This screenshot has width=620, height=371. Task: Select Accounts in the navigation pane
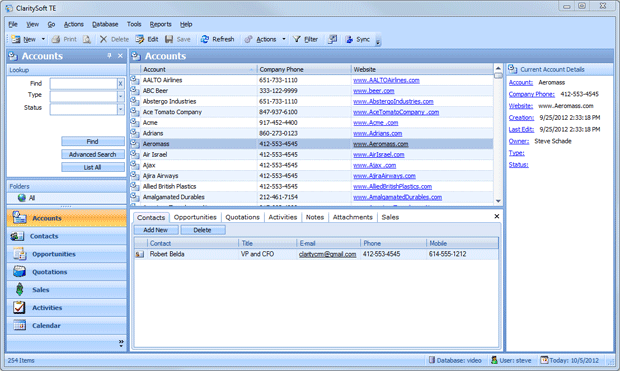coord(66,218)
